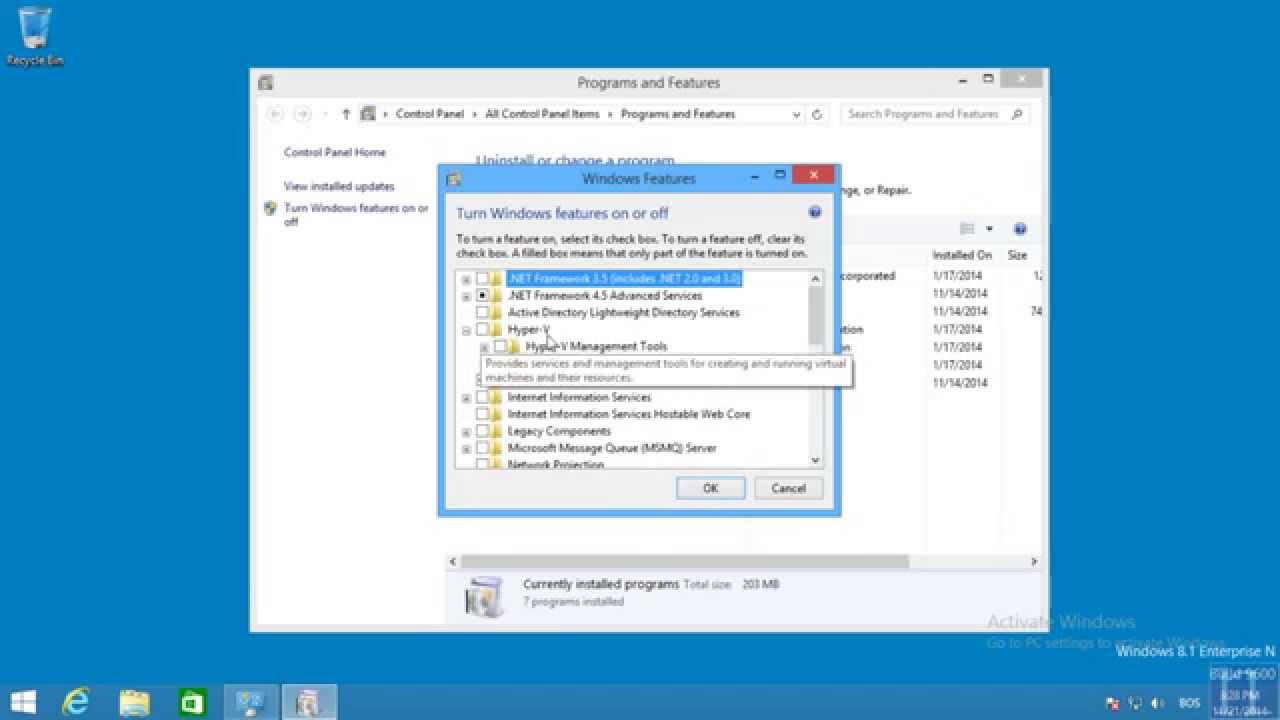Click the help icon in Windows Features dialog

(814, 212)
